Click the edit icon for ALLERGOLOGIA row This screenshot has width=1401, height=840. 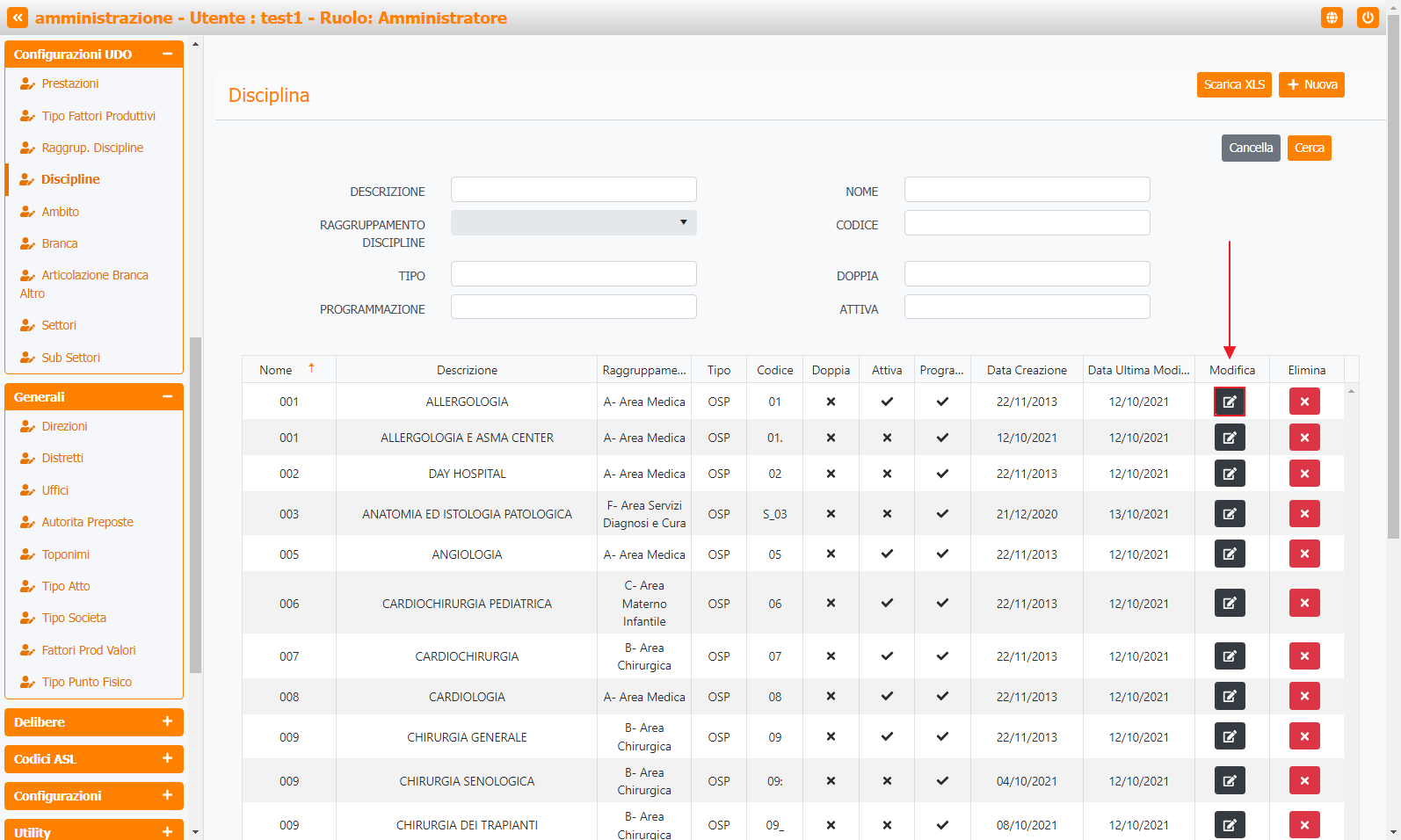tap(1229, 402)
